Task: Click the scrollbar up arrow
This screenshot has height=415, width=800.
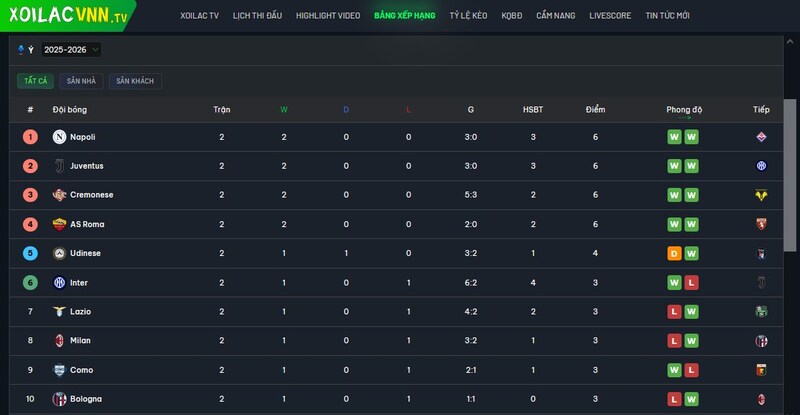Action: point(790,42)
